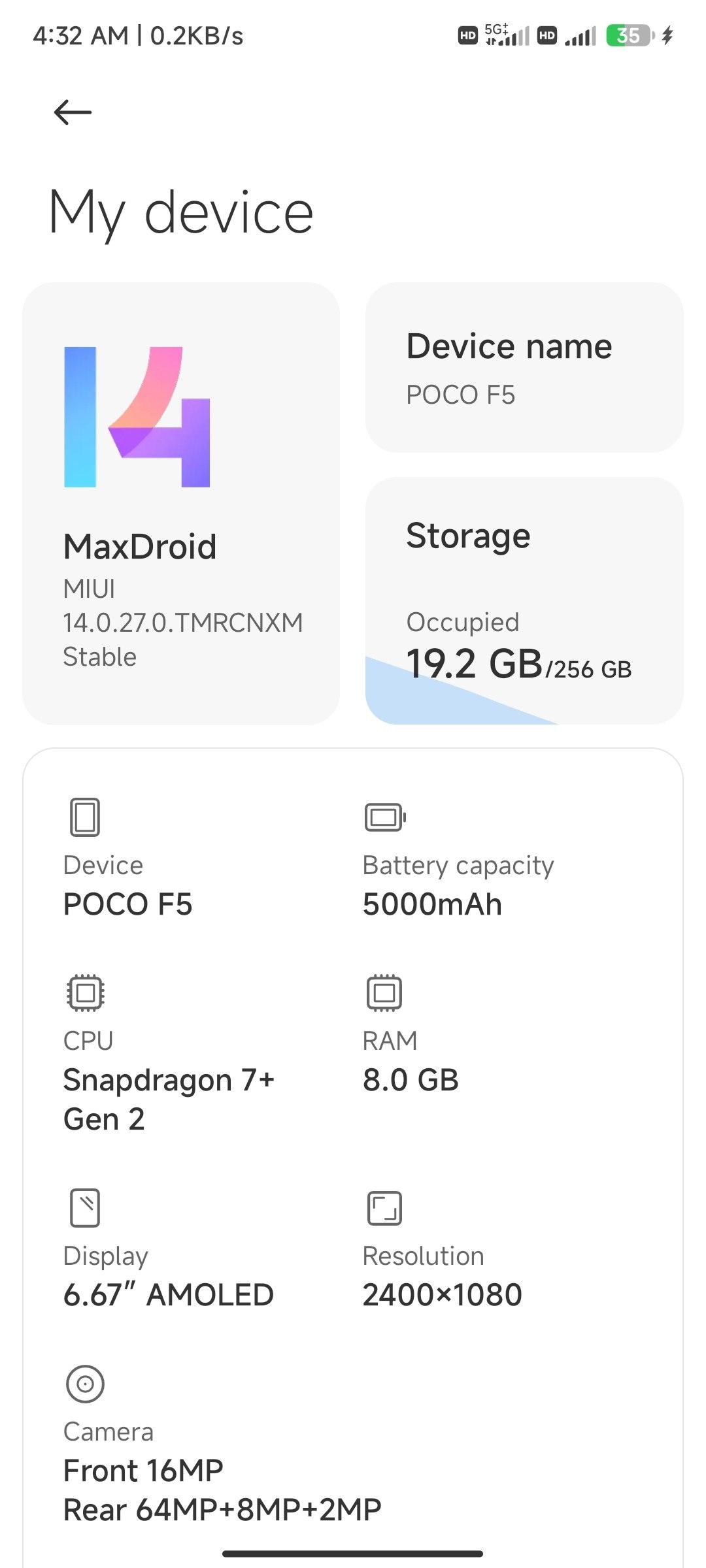Tap the Resolution frame icon
Screen dimensions: 706x1568
pyautogui.click(x=384, y=1207)
